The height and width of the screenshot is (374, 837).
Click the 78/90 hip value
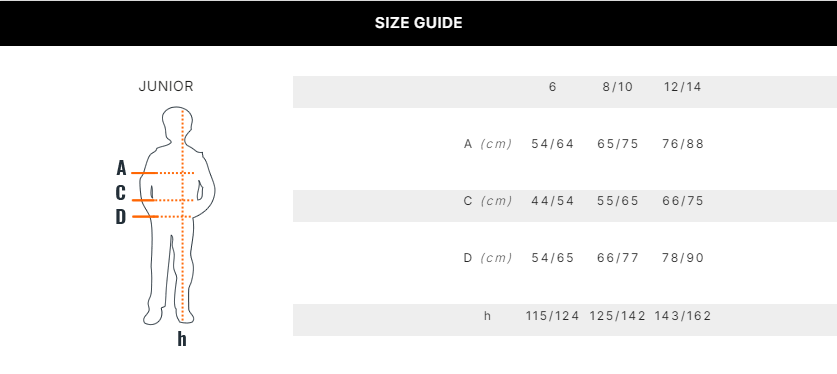pos(683,258)
